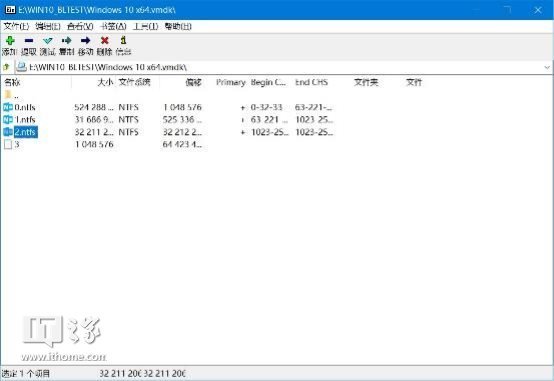Click the up-one-level folder arrow icon
The height and width of the screenshot is (381, 554).
pos(6,66)
